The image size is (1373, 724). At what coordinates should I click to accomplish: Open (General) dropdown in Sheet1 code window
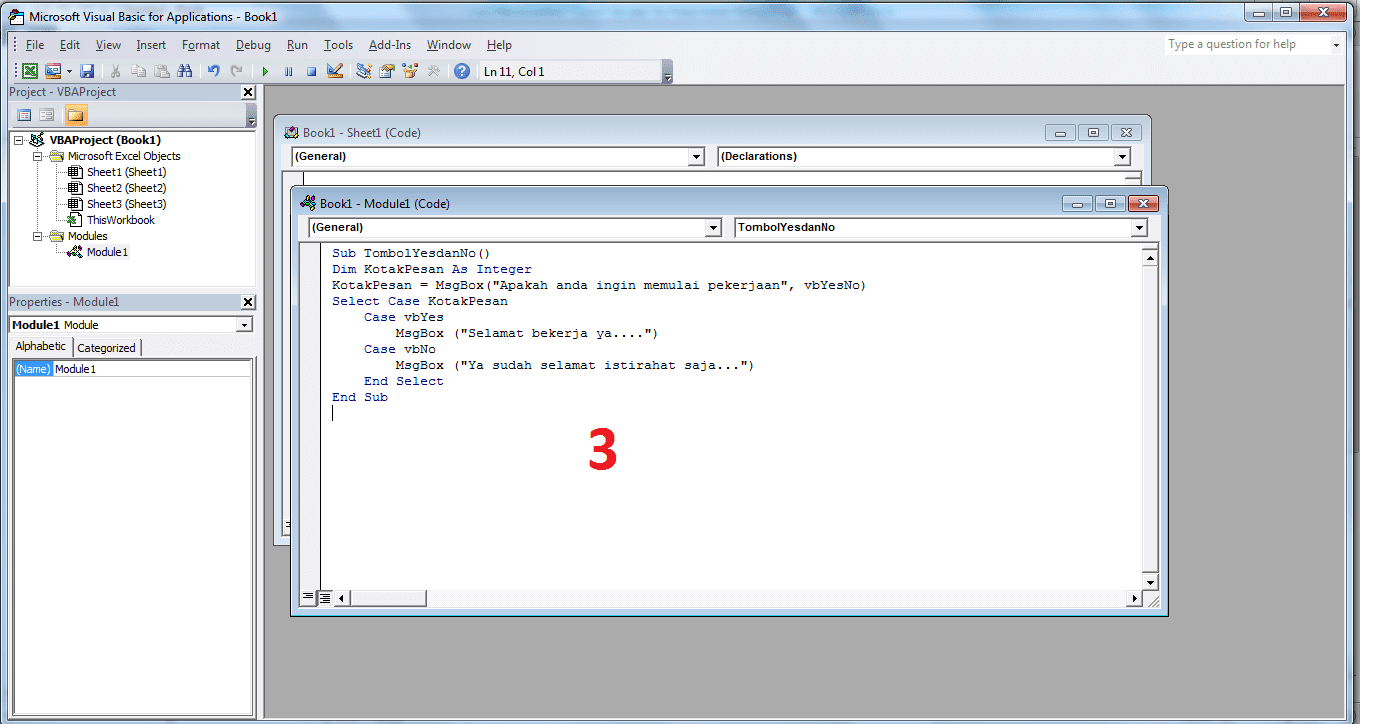tap(697, 157)
